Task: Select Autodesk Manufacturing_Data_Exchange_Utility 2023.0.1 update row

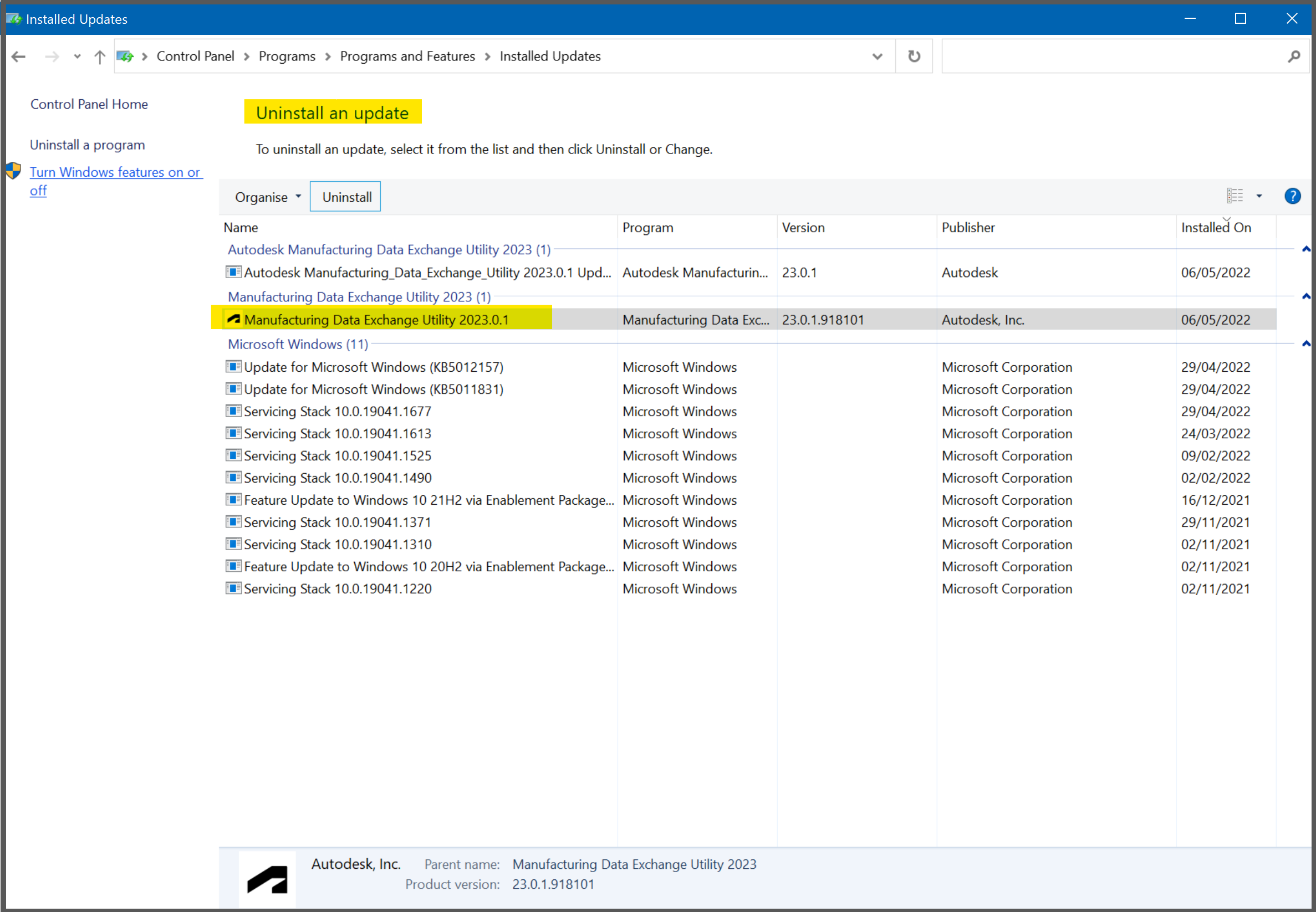Action: (x=748, y=273)
